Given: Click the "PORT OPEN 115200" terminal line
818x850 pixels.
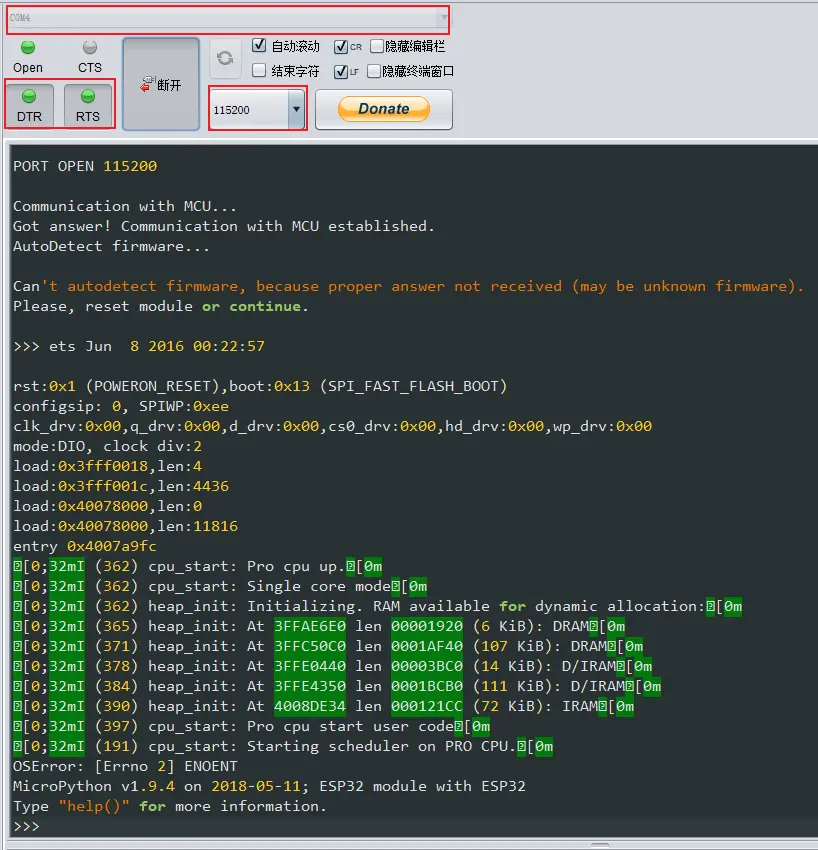Looking at the screenshot, I should (85, 166).
